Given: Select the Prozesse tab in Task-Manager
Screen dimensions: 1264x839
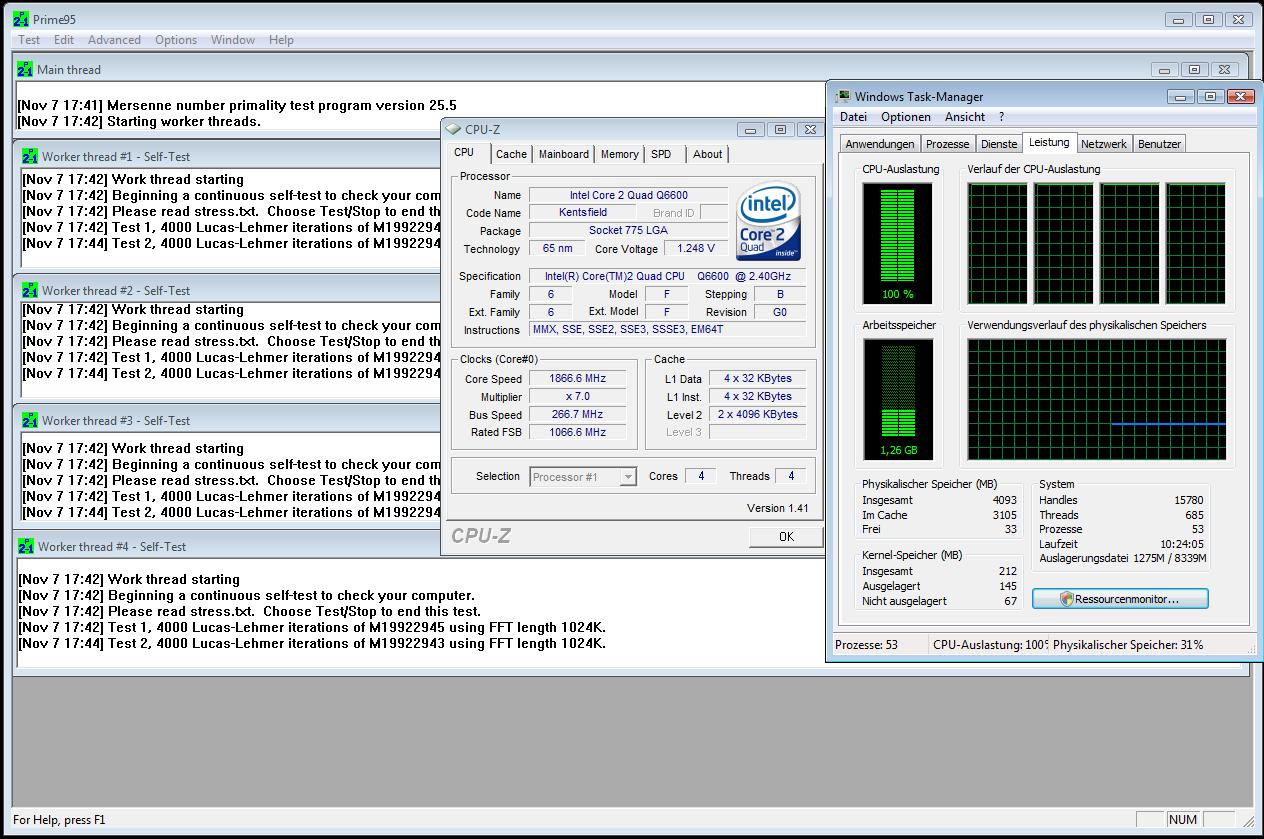Looking at the screenshot, I should (947, 144).
